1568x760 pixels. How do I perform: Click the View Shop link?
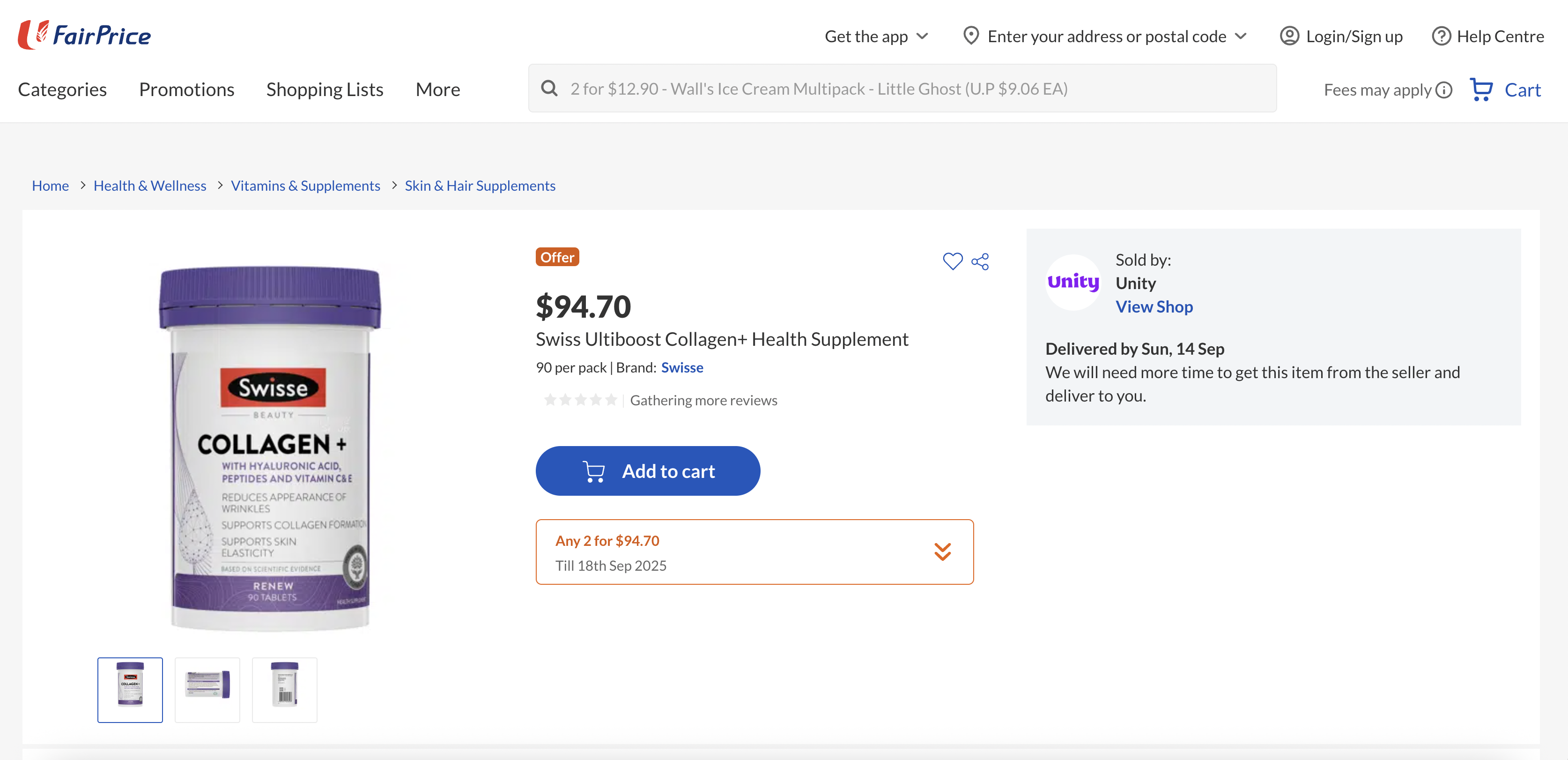point(1154,306)
